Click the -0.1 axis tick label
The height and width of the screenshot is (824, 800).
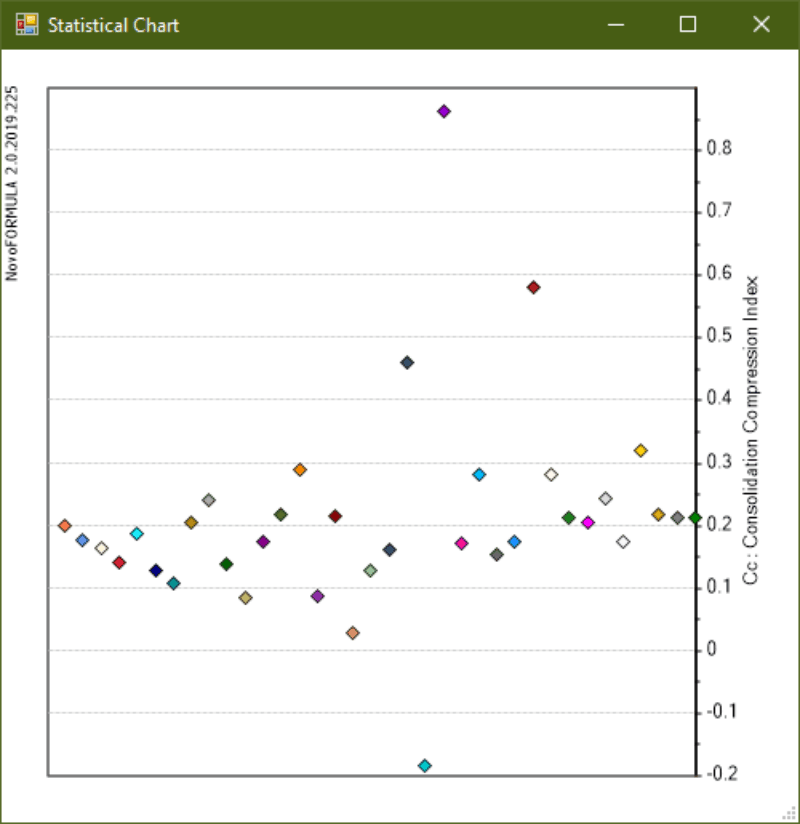coord(721,712)
